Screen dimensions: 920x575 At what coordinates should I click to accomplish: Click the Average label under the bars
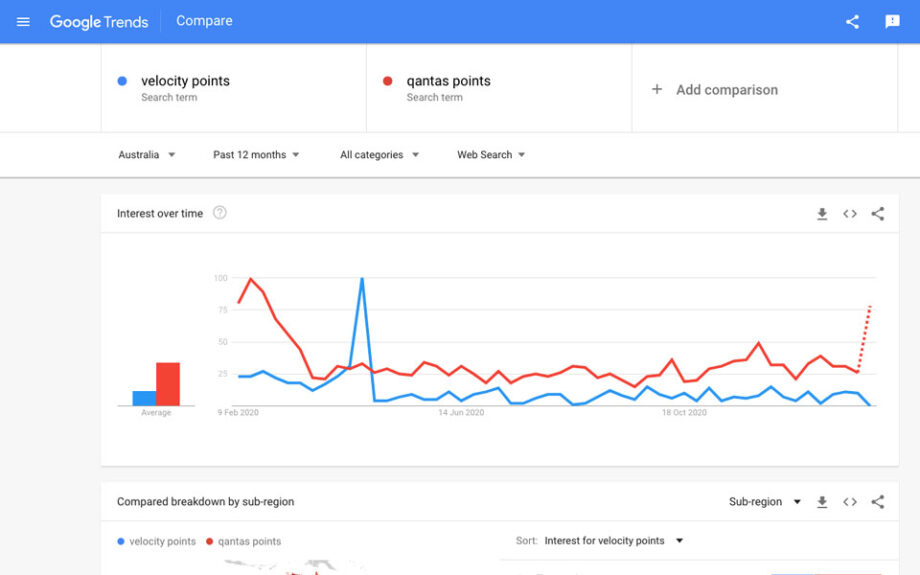point(156,413)
